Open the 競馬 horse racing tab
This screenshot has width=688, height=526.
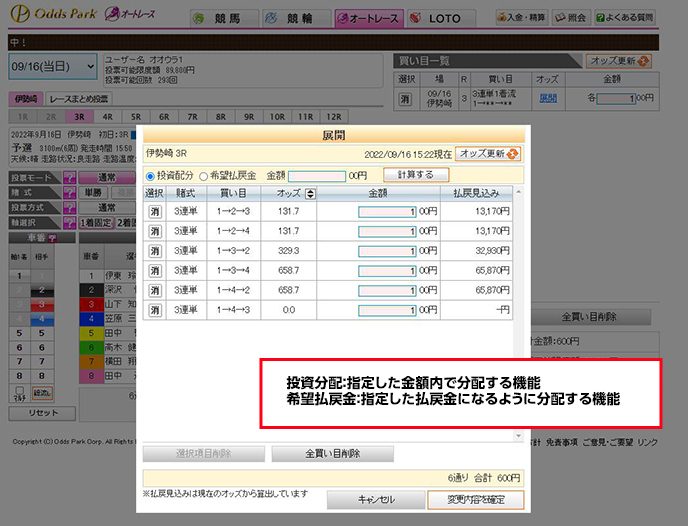[224, 18]
